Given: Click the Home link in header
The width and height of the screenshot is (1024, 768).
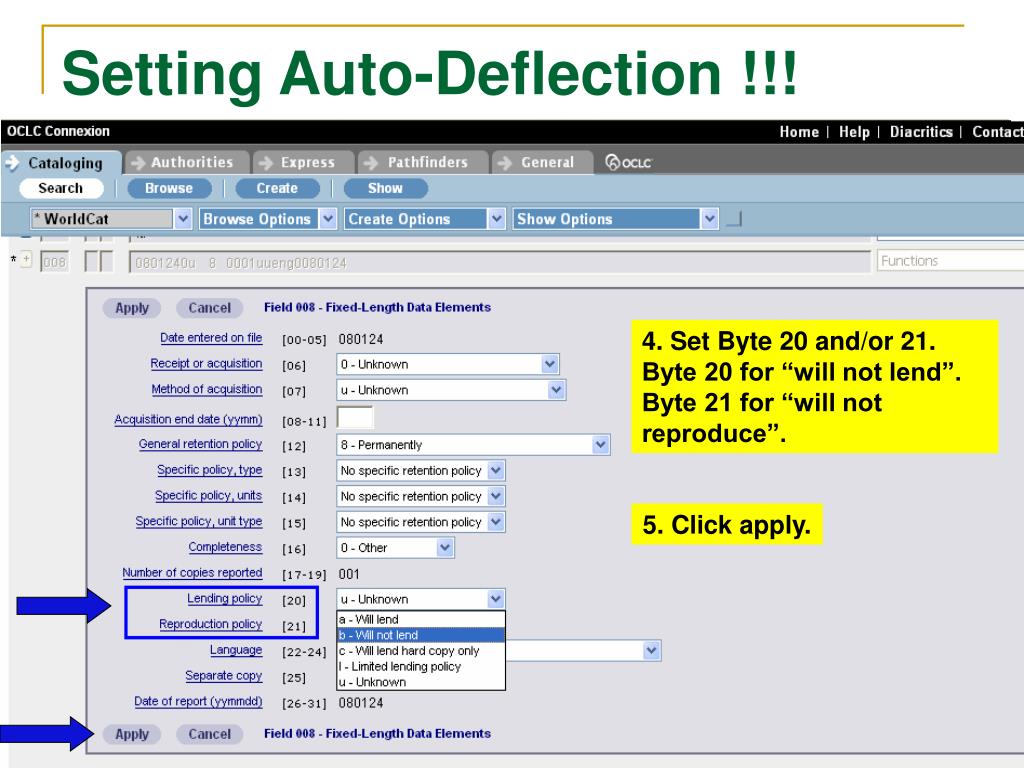Looking at the screenshot, I should pyautogui.click(x=799, y=132).
